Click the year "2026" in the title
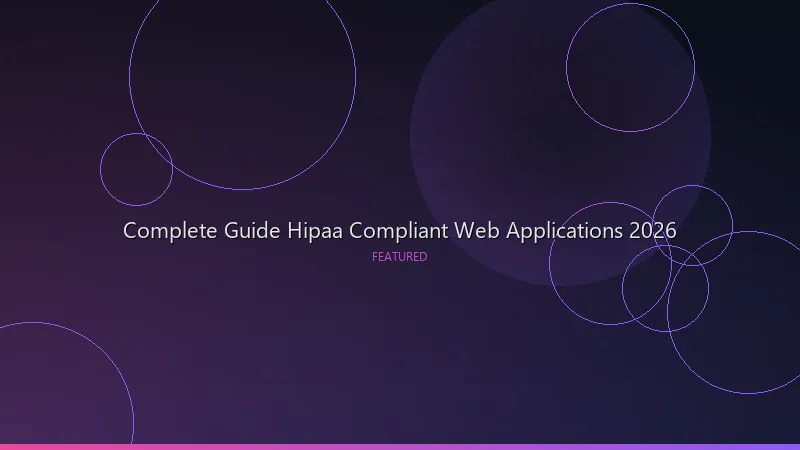The width and height of the screenshot is (800, 450). [x=653, y=231]
